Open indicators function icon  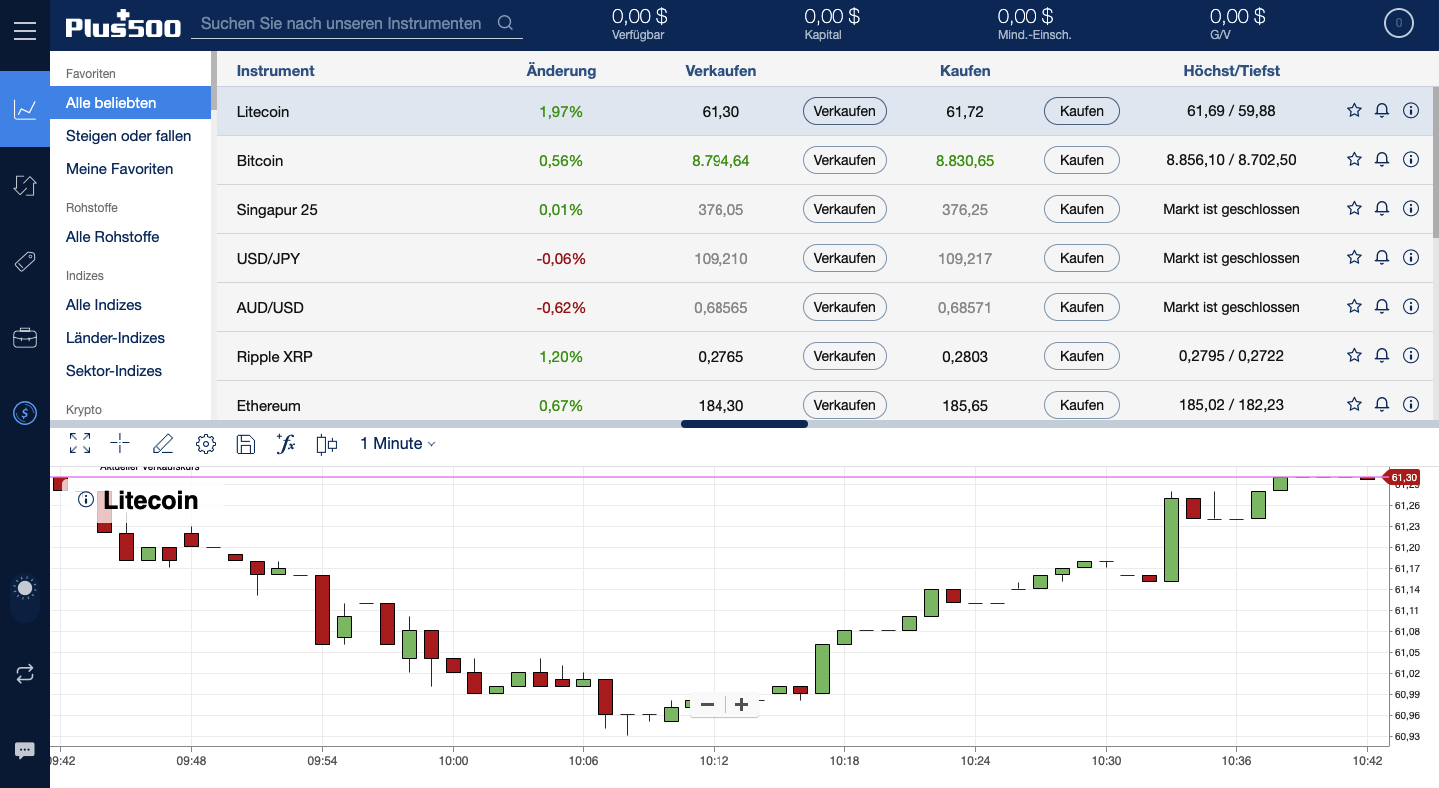coord(286,444)
